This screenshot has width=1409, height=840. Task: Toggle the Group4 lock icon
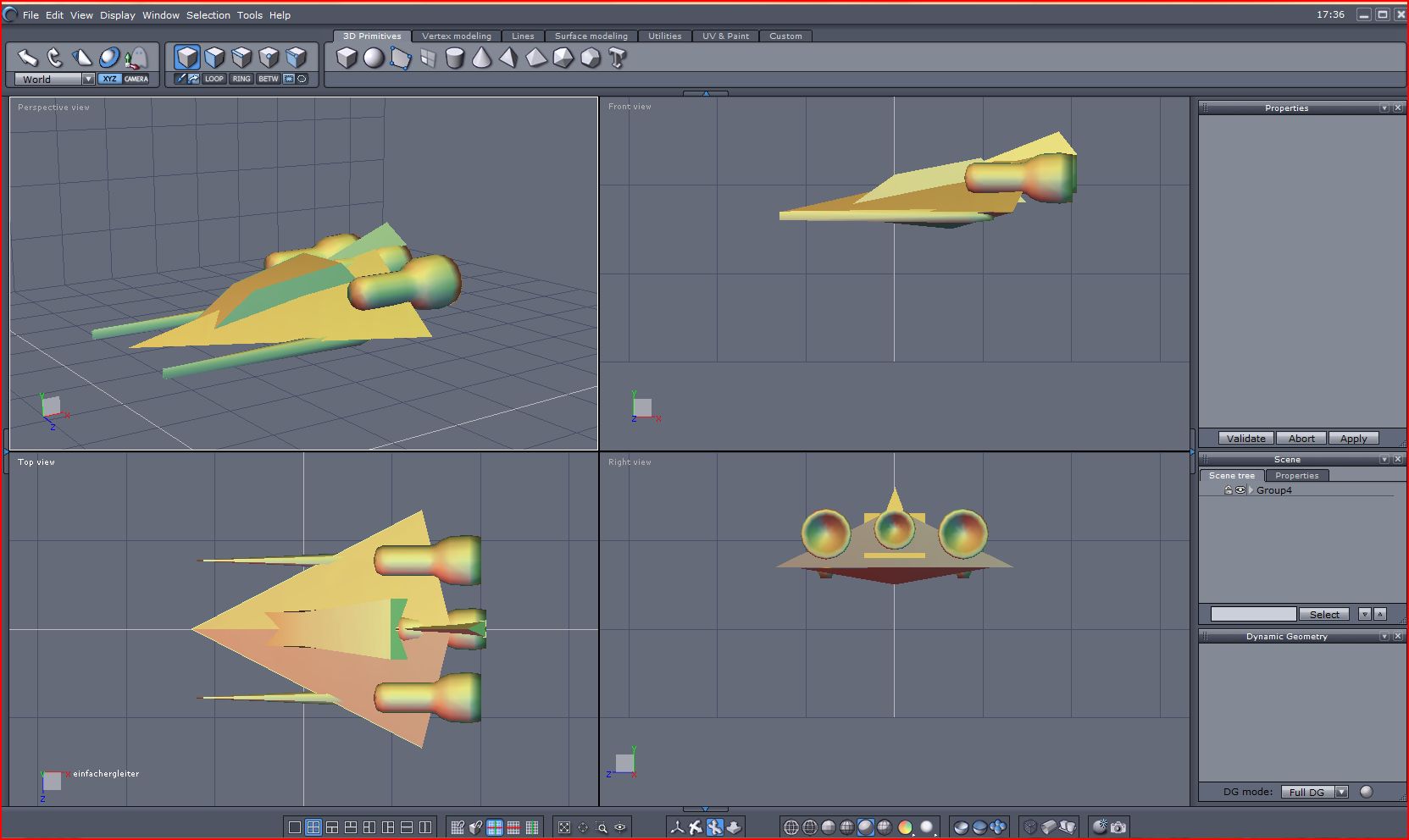pyautogui.click(x=1228, y=490)
